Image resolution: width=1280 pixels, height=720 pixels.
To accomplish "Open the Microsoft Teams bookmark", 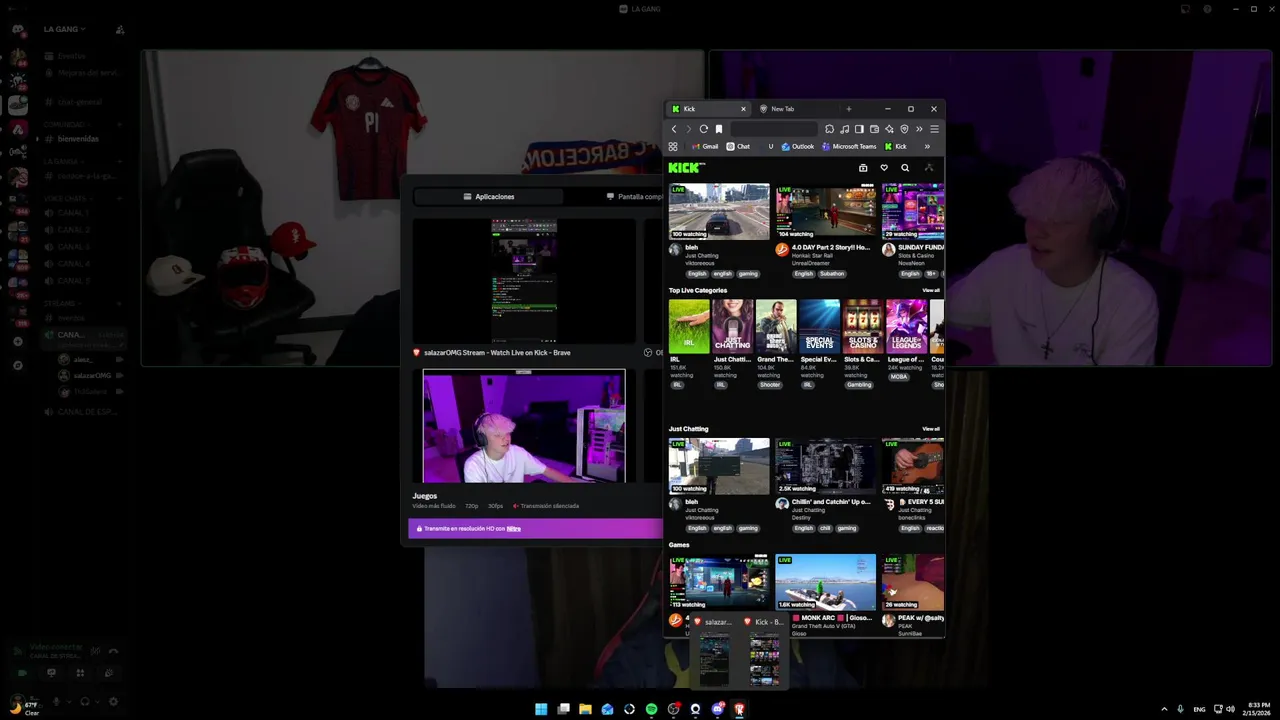I will tap(849, 146).
